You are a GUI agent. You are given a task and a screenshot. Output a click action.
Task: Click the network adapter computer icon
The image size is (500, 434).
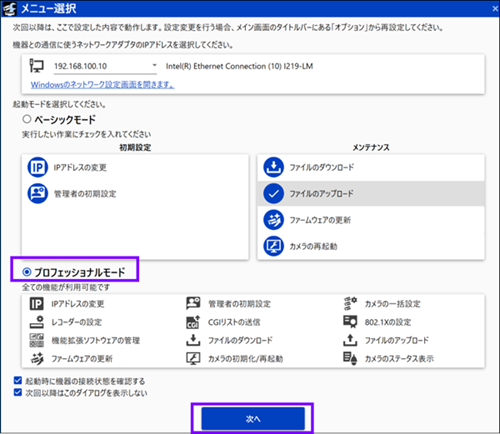pyautogui.click(x=36, y=66)
